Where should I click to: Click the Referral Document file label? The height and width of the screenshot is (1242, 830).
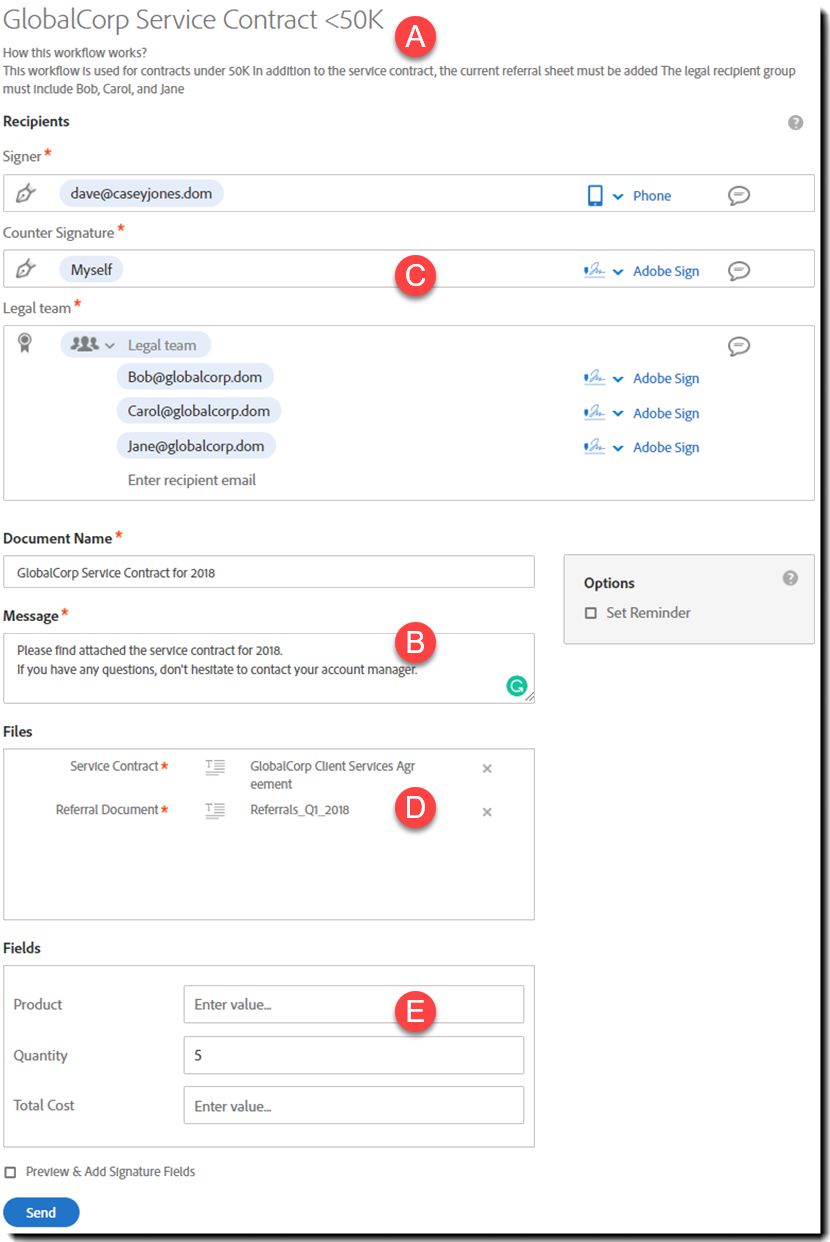[x=107, y=810]
